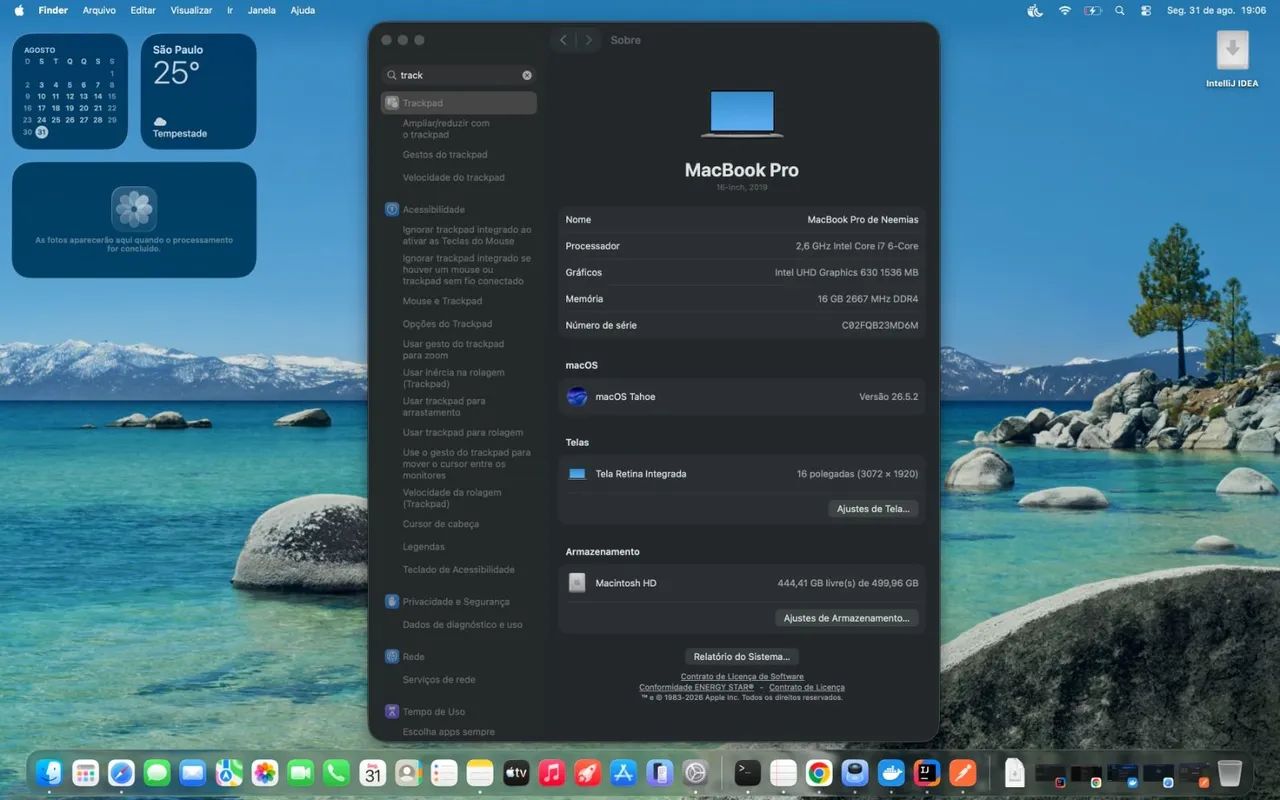Open Spotlight search in the menu bar
This screenshot has height=800, width=1280.
(x=1120, y=10)
